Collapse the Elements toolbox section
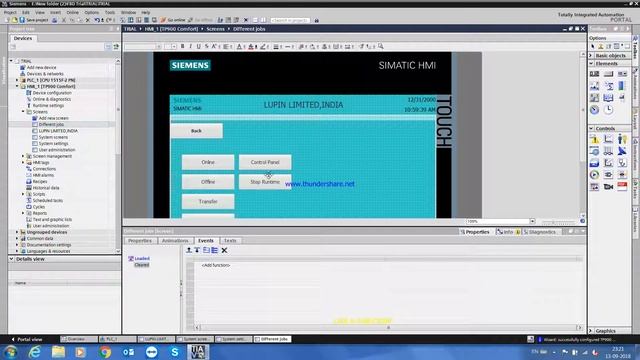This screenshot has width=640, height=360. [x=591, y=64]
